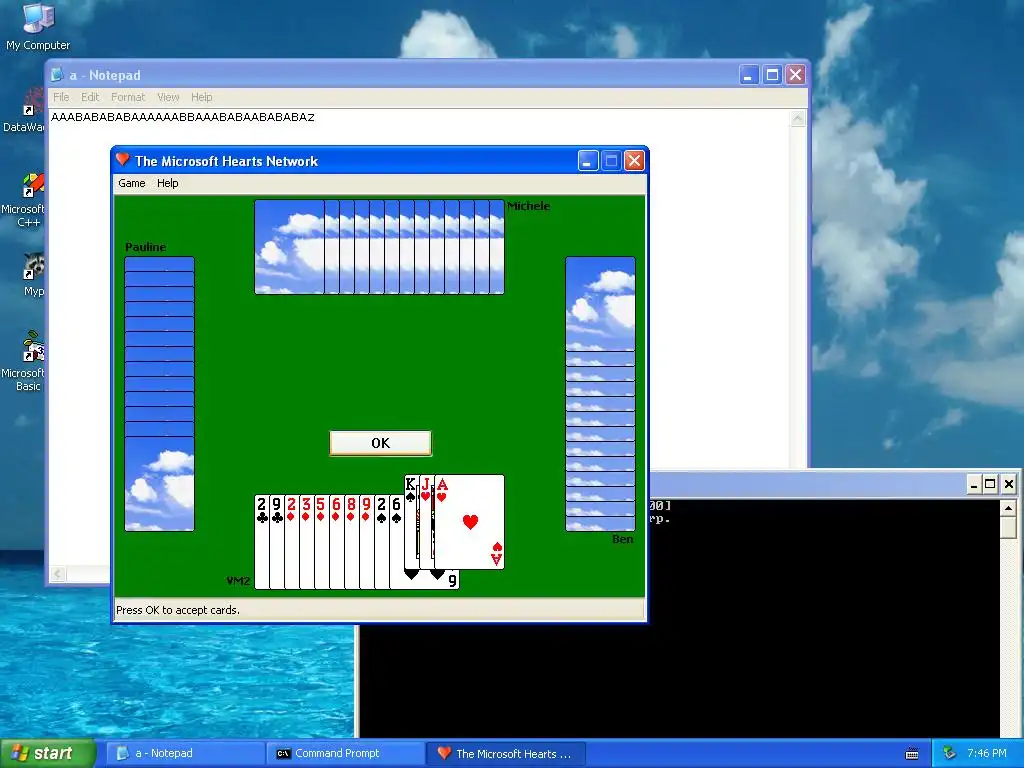Screen dimensions: 1024x768
Task: Pick the 2 of clubs card
Action: (x=262, y=542)
